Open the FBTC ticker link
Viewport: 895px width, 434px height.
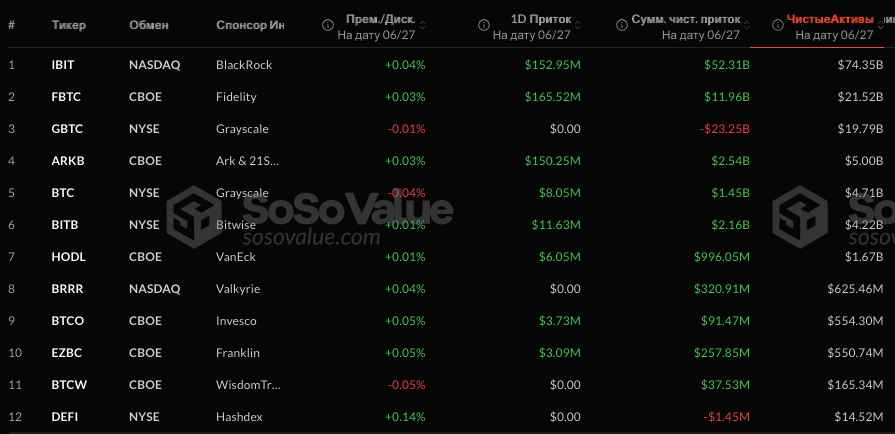coord(66,97)
